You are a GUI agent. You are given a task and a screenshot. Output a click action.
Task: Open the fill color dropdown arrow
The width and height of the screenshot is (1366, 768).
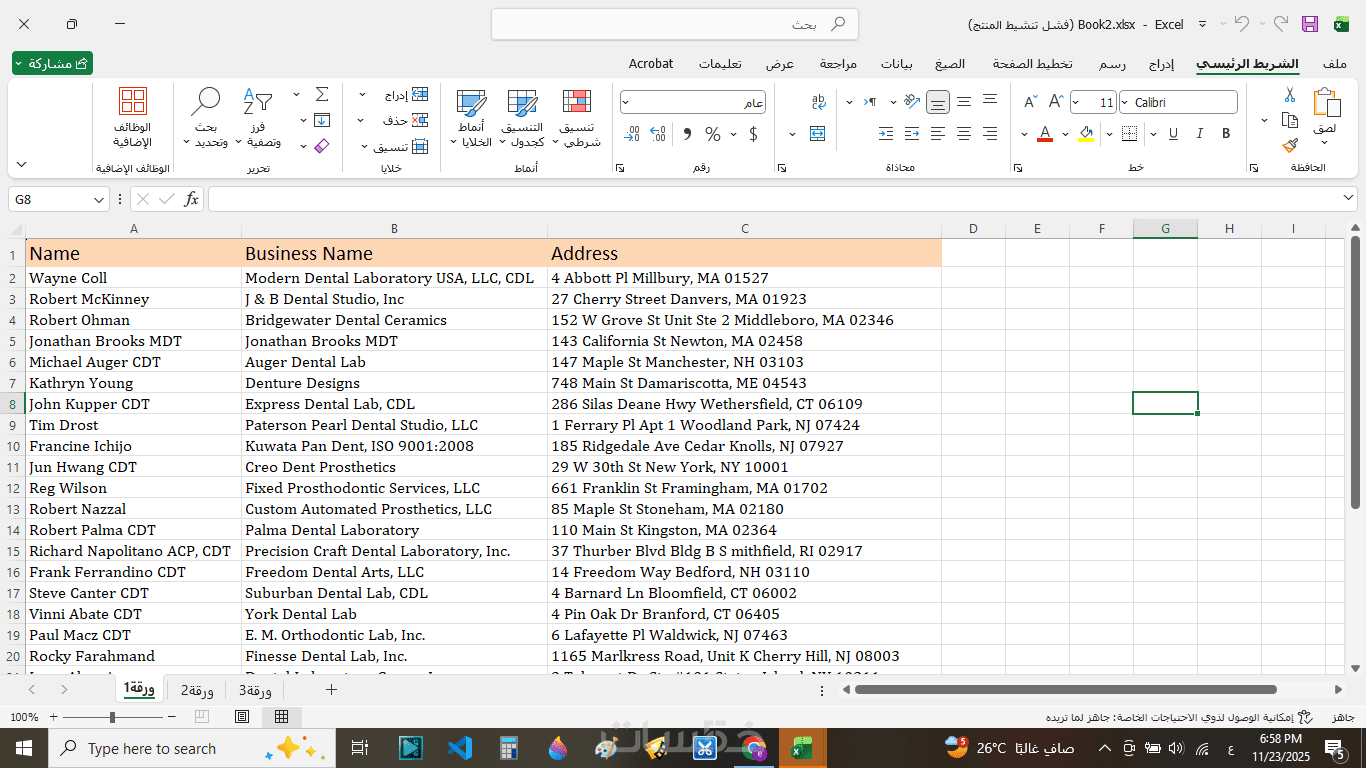(x=1065, y=134)
